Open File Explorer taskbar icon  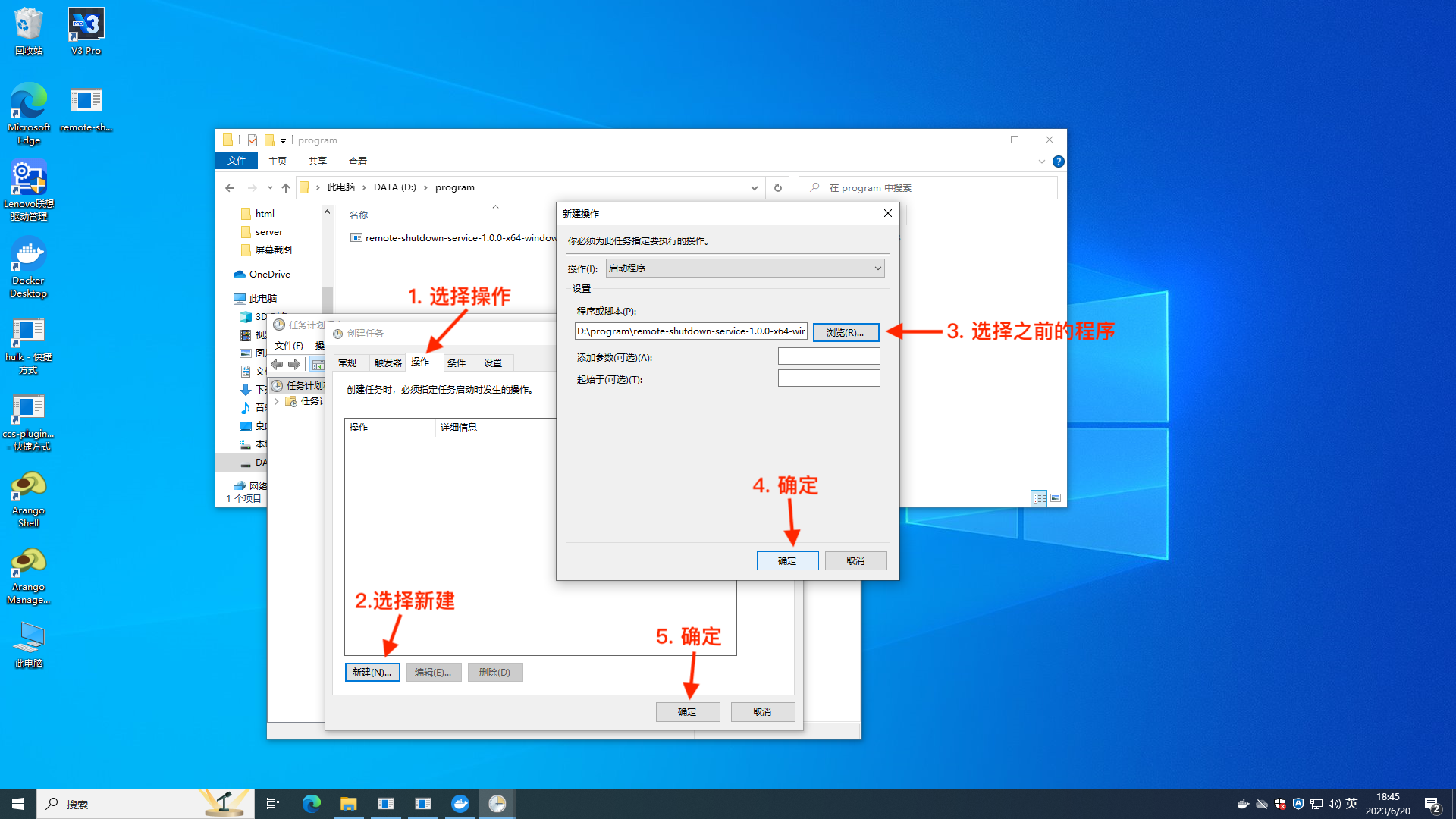coord(348,804)
